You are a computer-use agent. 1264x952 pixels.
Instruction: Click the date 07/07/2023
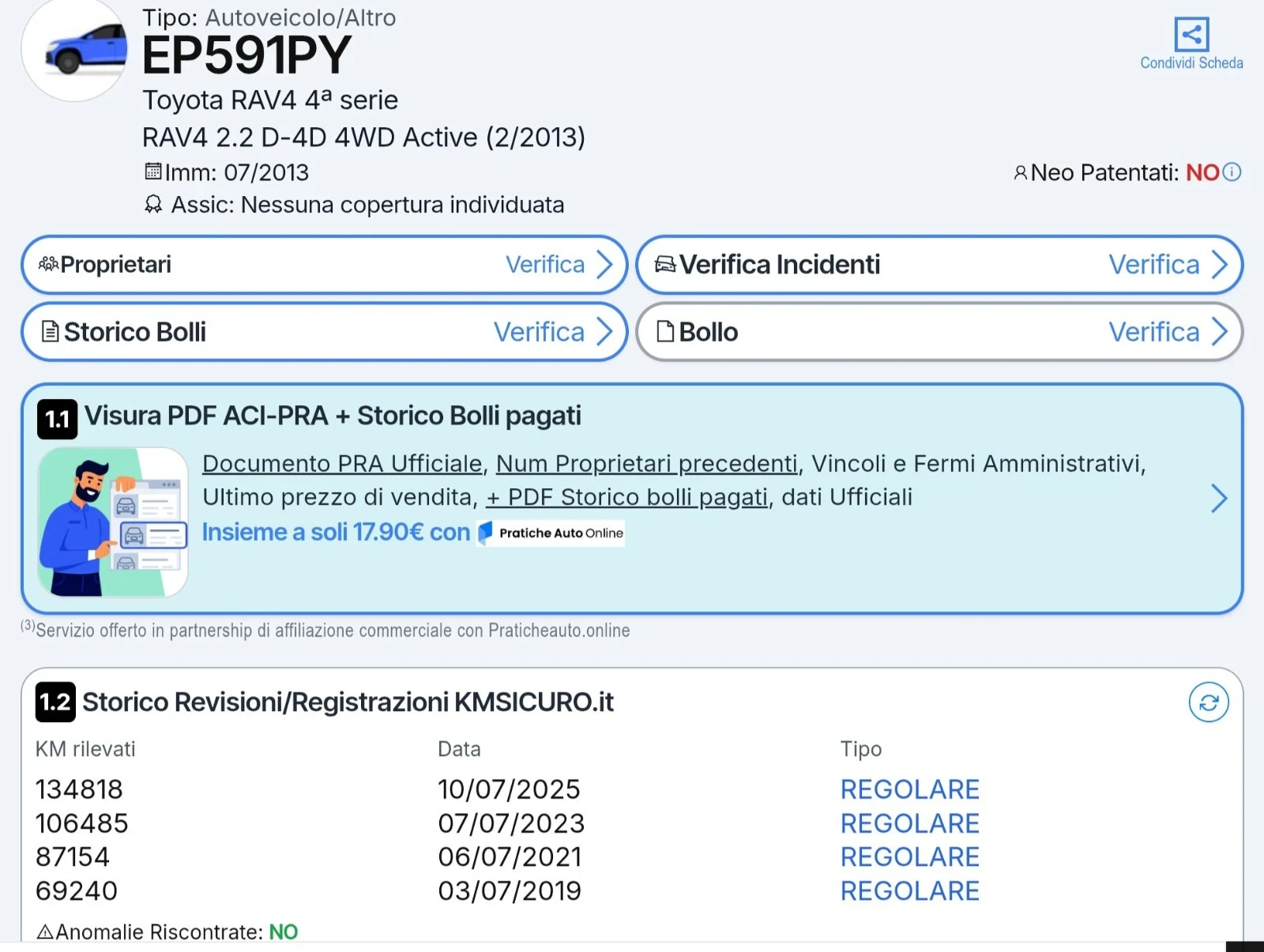point(511,823)
